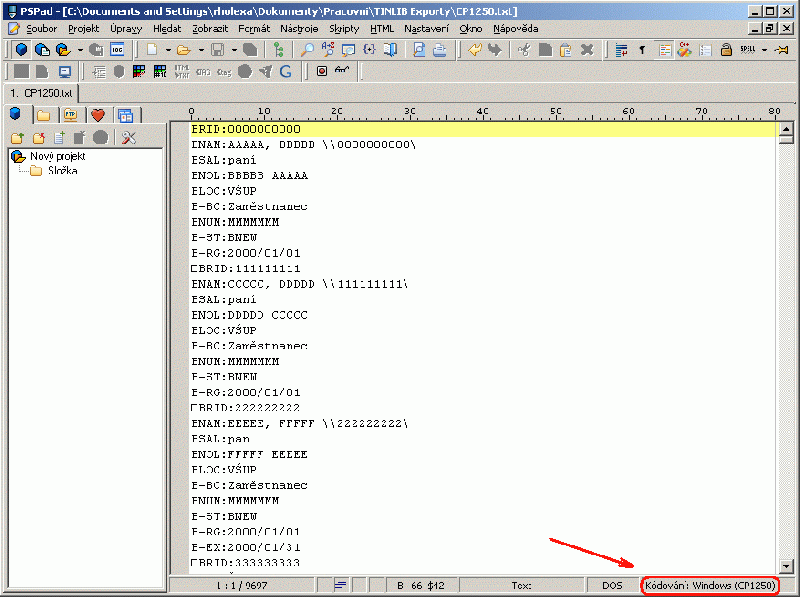The image size is (800, 597).
Task: Switch to the favorites heart tab
Action: 98,115
